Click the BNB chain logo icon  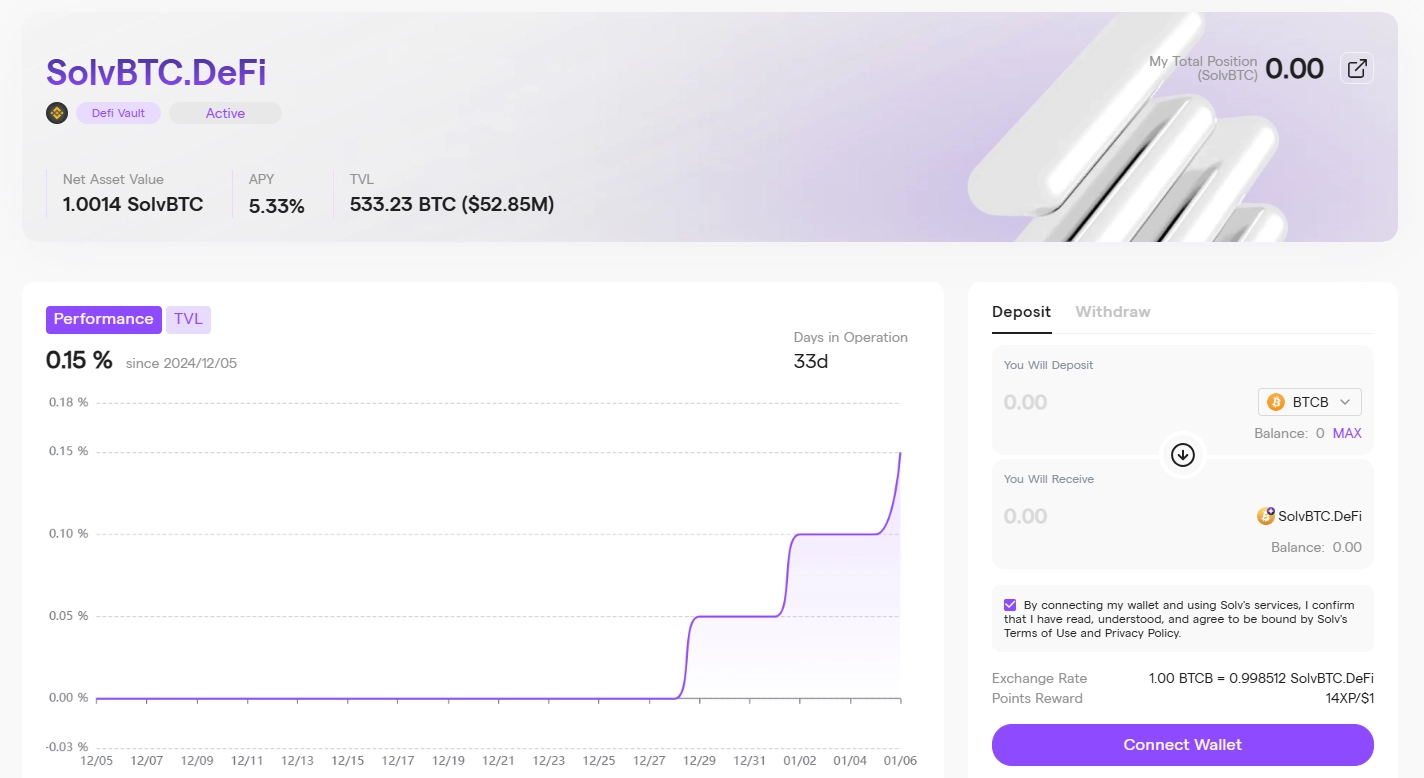pyautogui.click(x=57, y=113)
